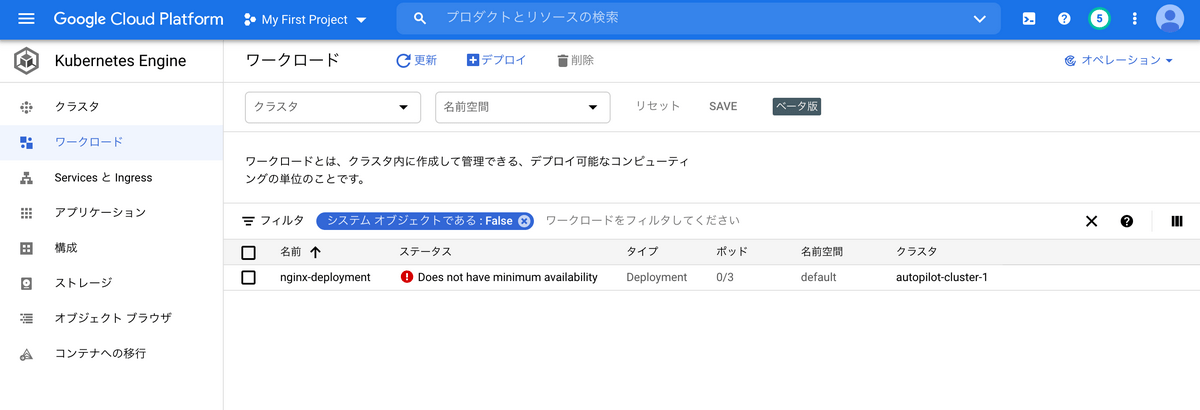The width and height of the screenshot is (1200, 410).
Task: Open the three-dot settings menu in header
Action: tap(1134, 19)
